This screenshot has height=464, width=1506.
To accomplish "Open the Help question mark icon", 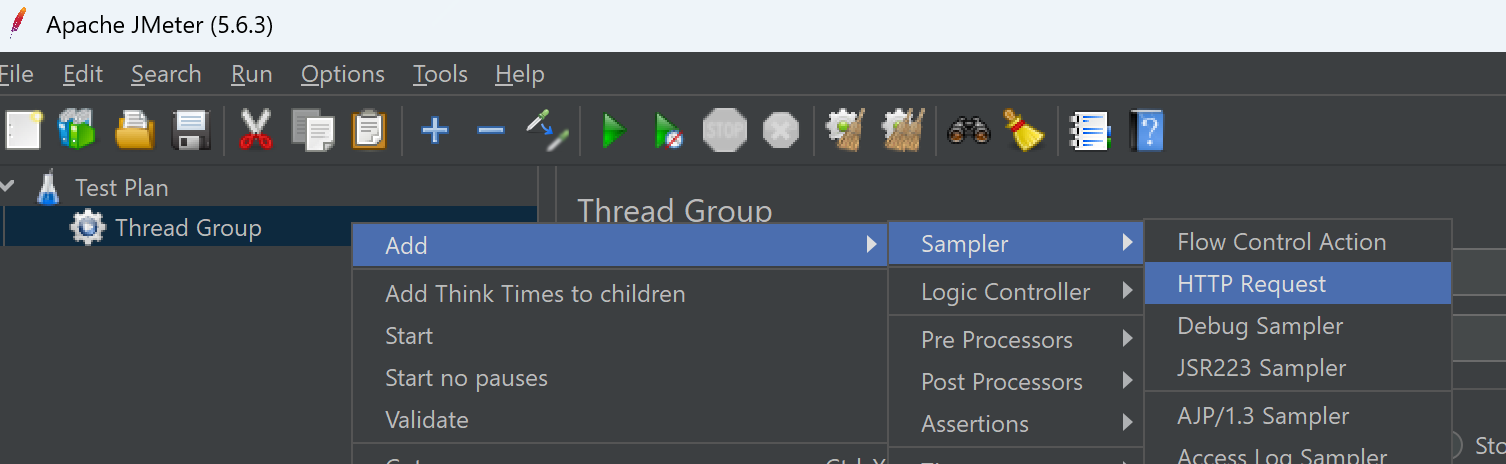I will pos(1147,131).
